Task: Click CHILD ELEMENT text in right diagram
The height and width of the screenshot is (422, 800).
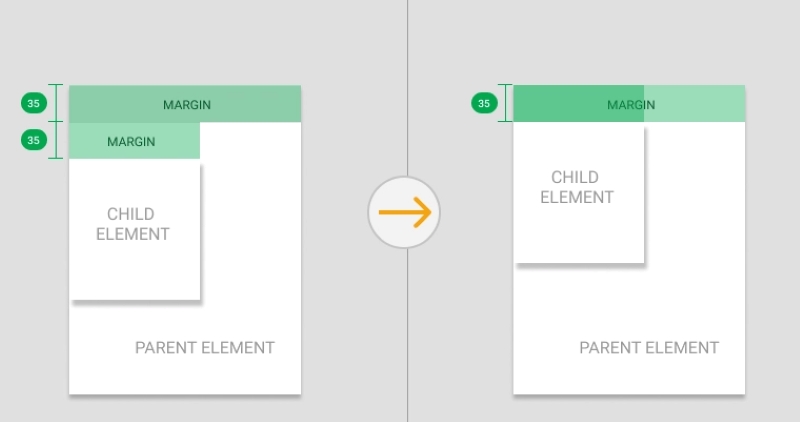Action: point(577,187)
